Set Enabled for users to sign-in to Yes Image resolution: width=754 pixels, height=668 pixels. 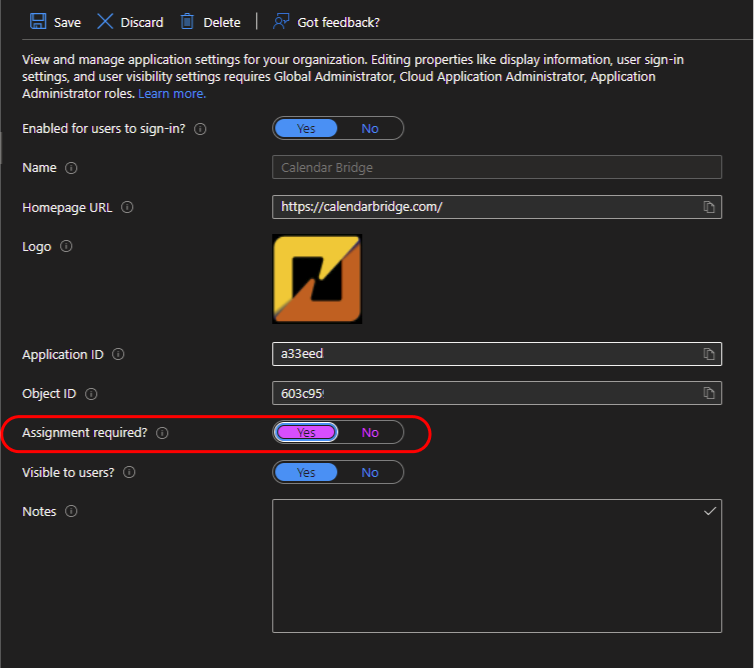tap(306, 128)
